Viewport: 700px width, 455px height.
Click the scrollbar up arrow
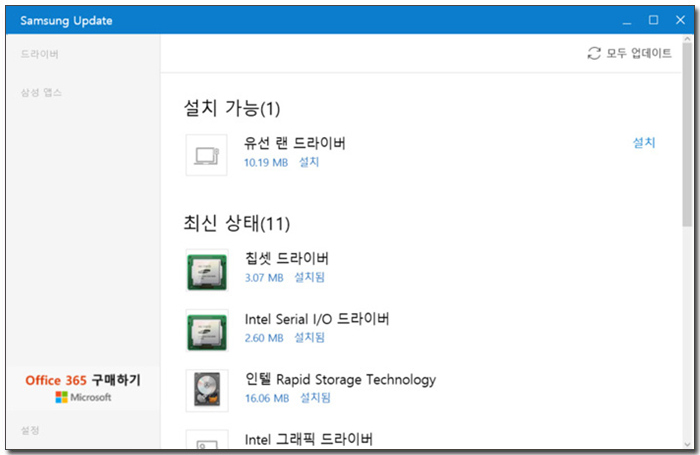point(687,39)
